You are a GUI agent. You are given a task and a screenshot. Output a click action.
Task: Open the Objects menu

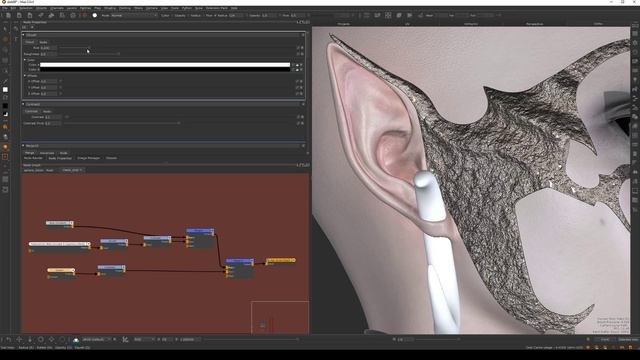pos(41,8)
